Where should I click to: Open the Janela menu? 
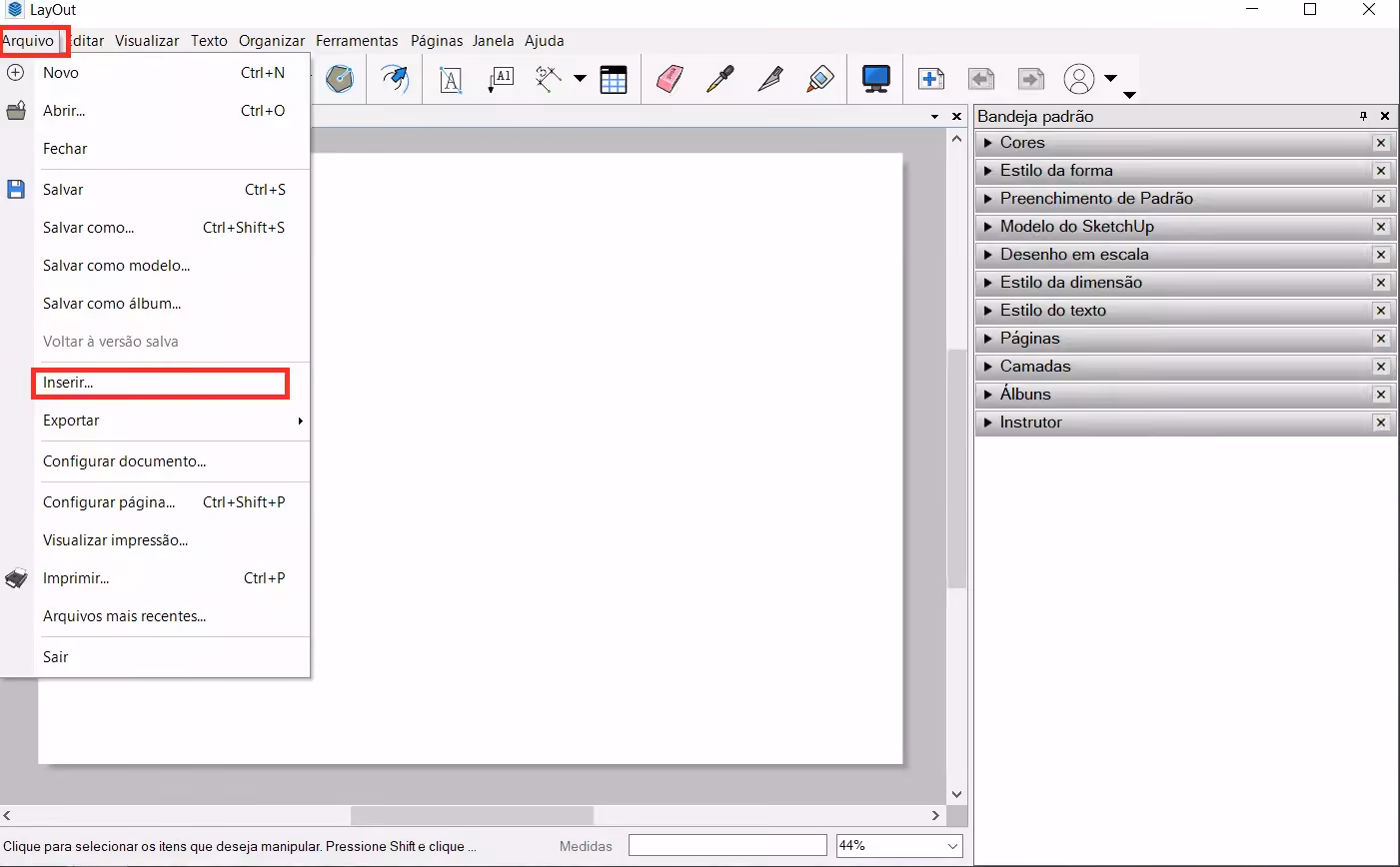coord(494,41)
